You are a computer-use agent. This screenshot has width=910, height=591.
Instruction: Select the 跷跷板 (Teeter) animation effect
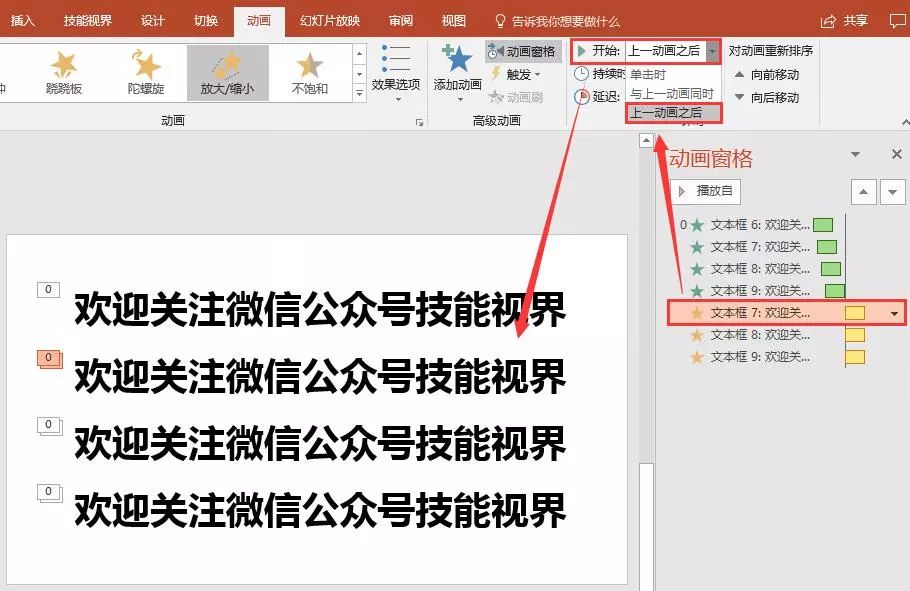pos(64,70)
